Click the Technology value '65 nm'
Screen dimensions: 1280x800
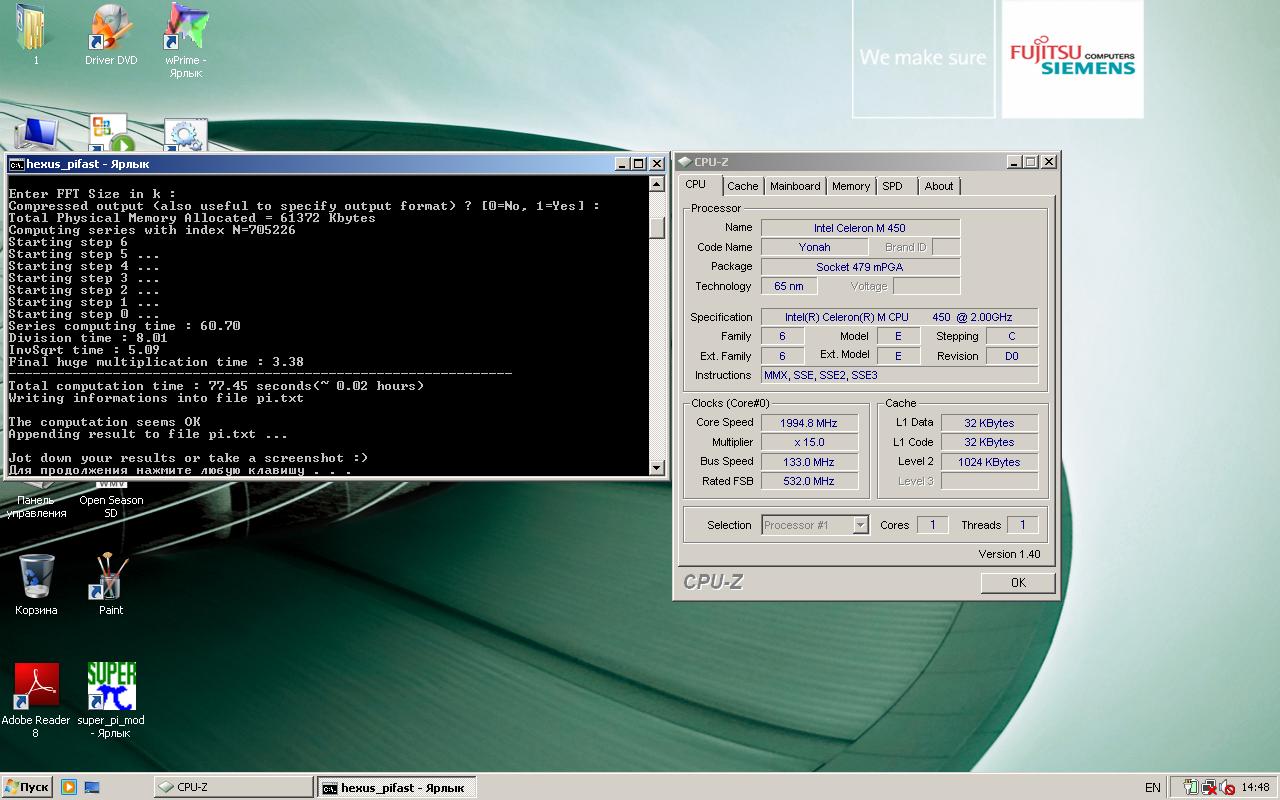[789, 286]
